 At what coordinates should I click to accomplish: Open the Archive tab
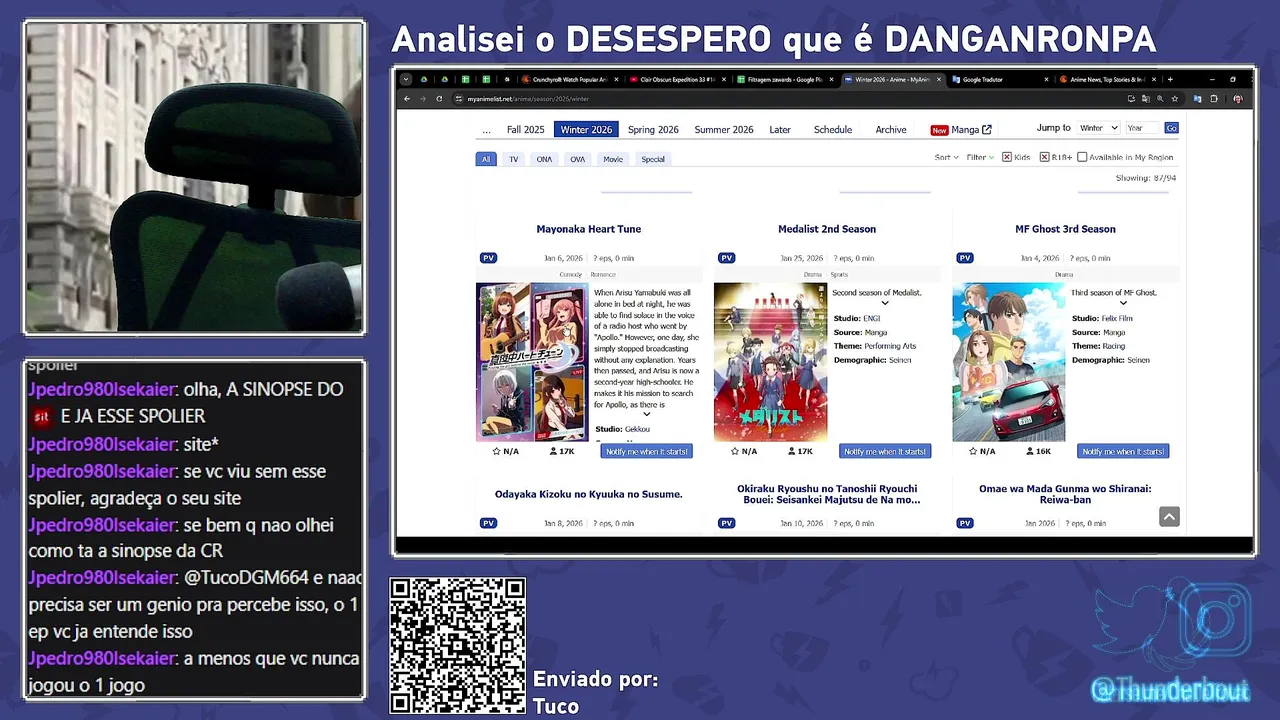click(891, 130)
